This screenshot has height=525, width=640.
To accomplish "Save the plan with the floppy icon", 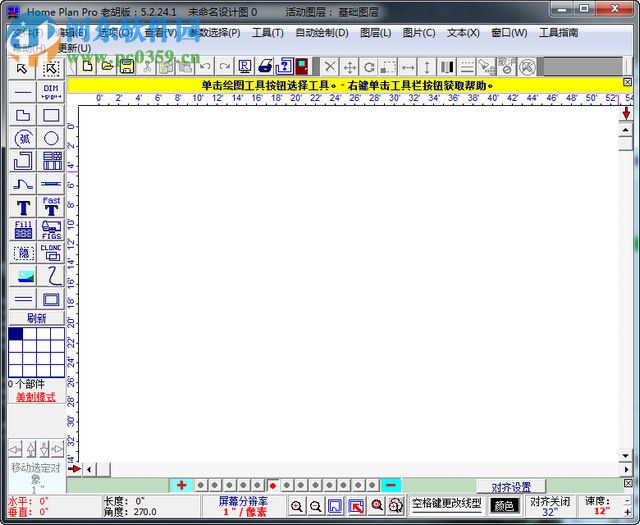I will click(127, 67).
